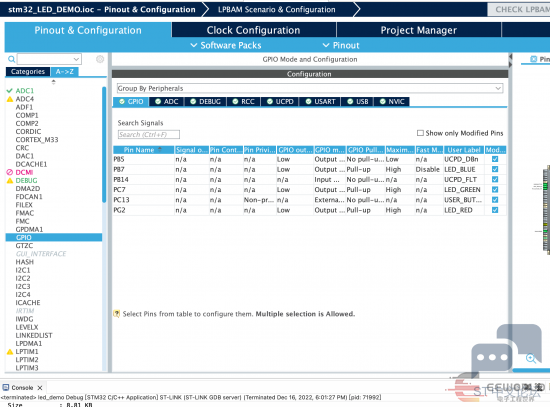The height and width of the screenshot is (407, 550).
Task: Sort by the User Label column header
Action: [464, 150]
